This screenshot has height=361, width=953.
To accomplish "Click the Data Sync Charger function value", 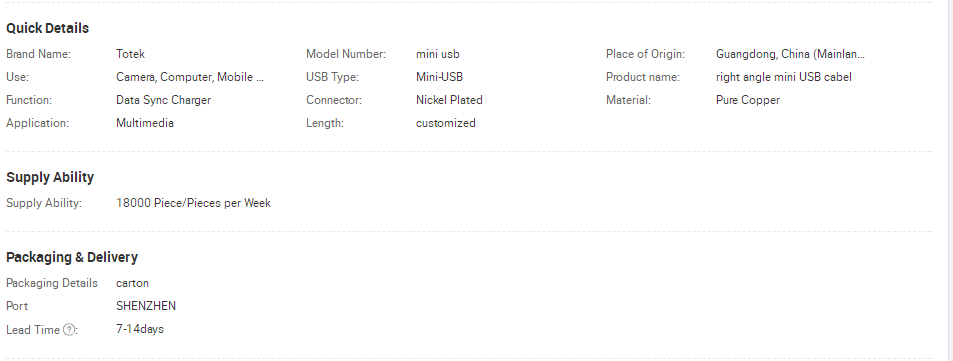I will pos(163,100).
